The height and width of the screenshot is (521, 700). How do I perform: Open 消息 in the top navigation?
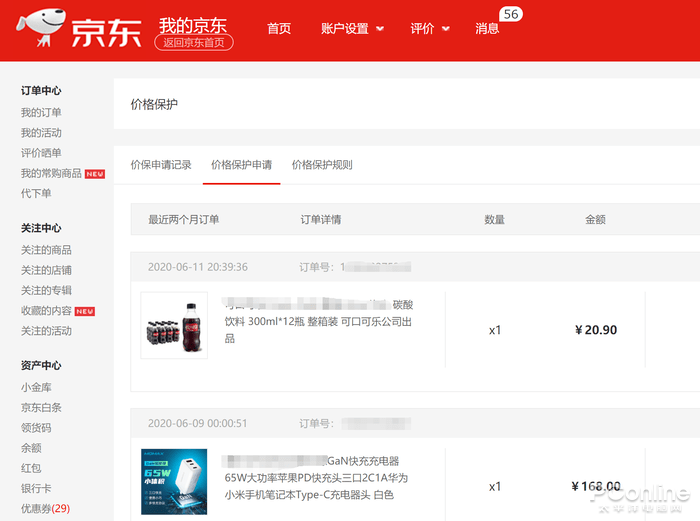click(x=487, y=29)
